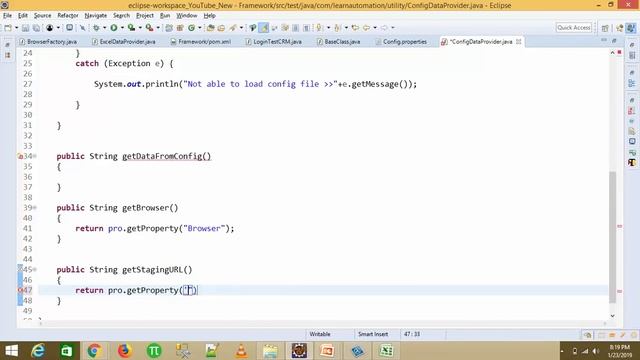Switch to the Java perspective icon
Screen dimensions: 640x360
click(631, 28)
